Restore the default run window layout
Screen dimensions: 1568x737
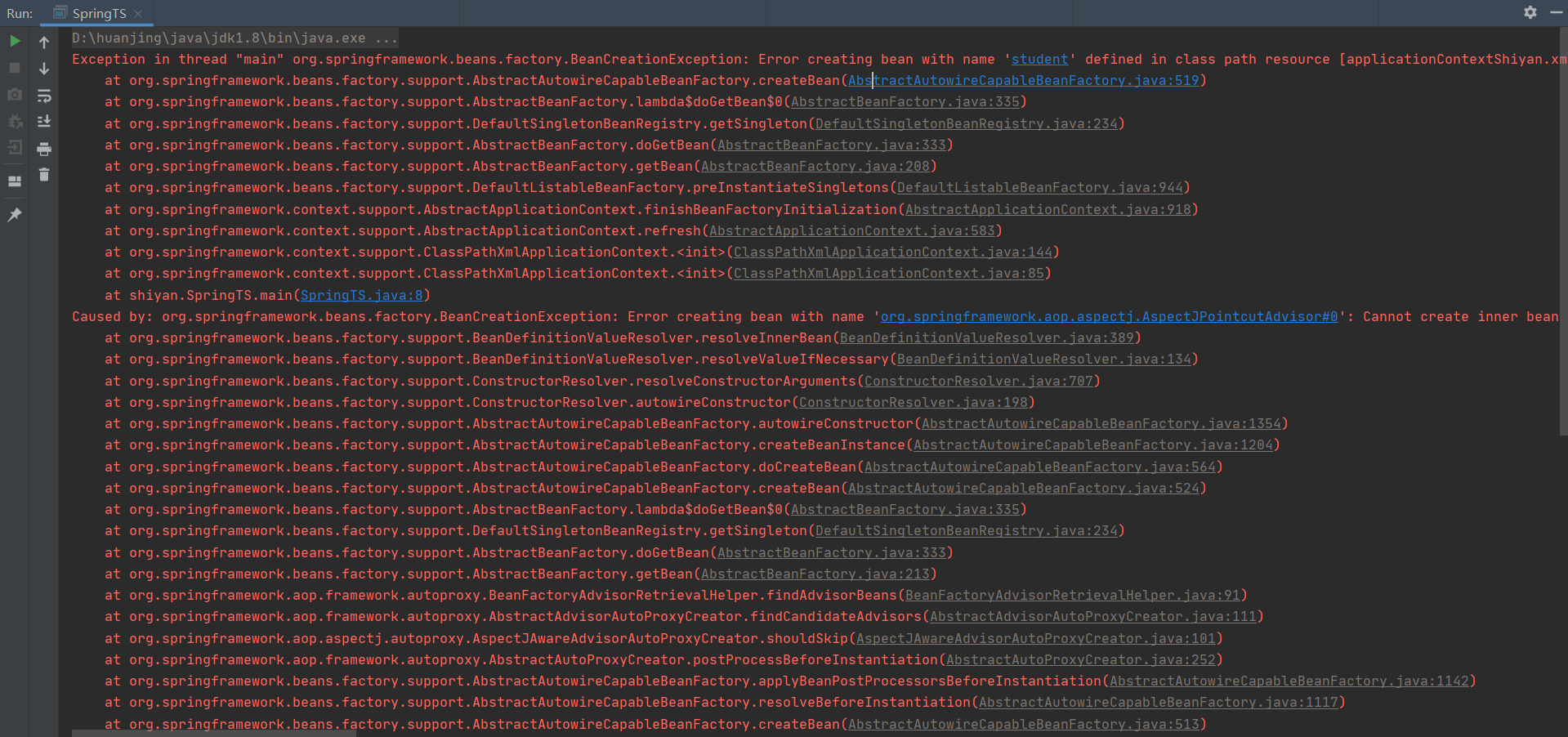coord(14,181)
